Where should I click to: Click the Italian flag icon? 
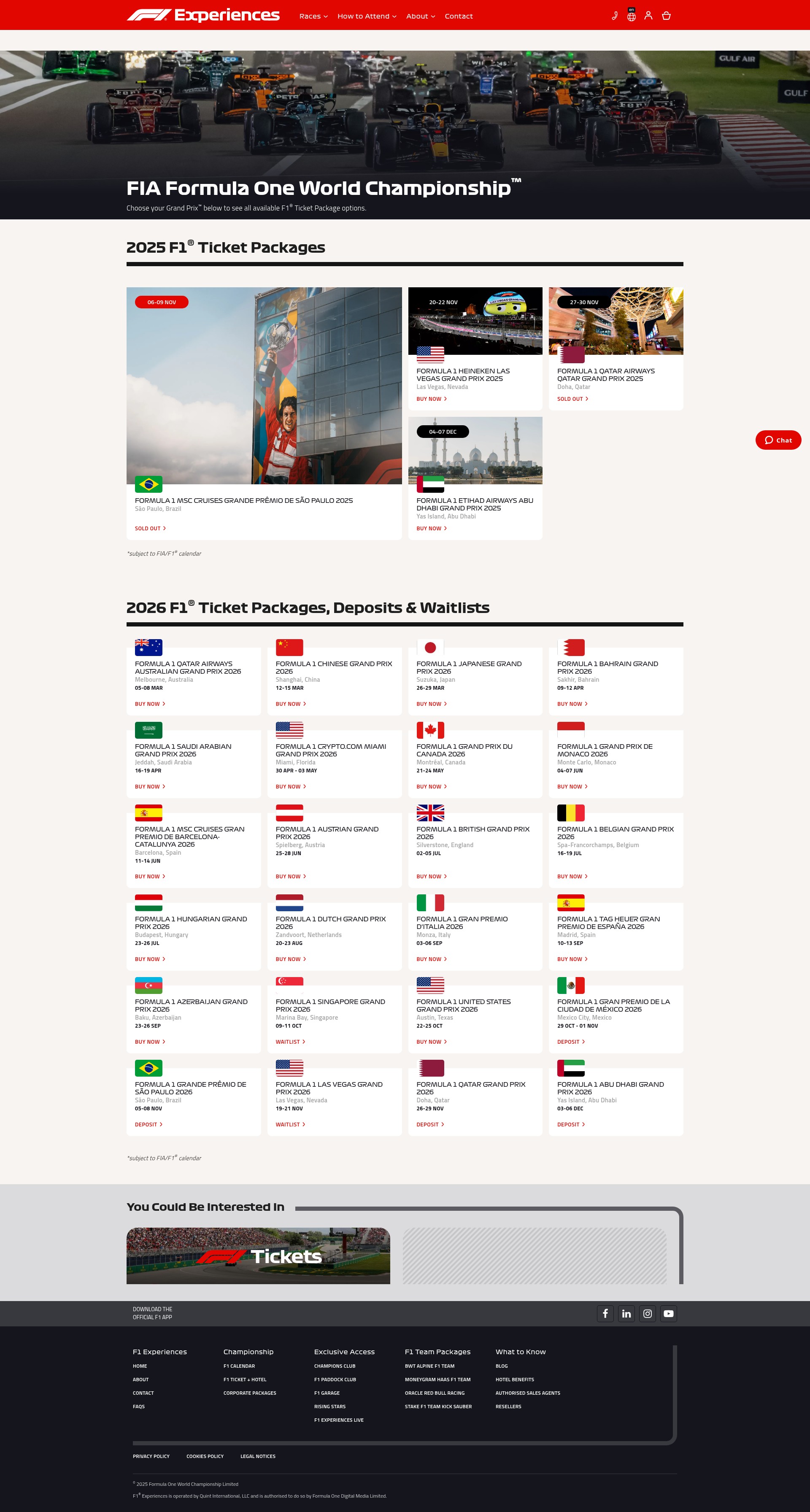[430, 903]
